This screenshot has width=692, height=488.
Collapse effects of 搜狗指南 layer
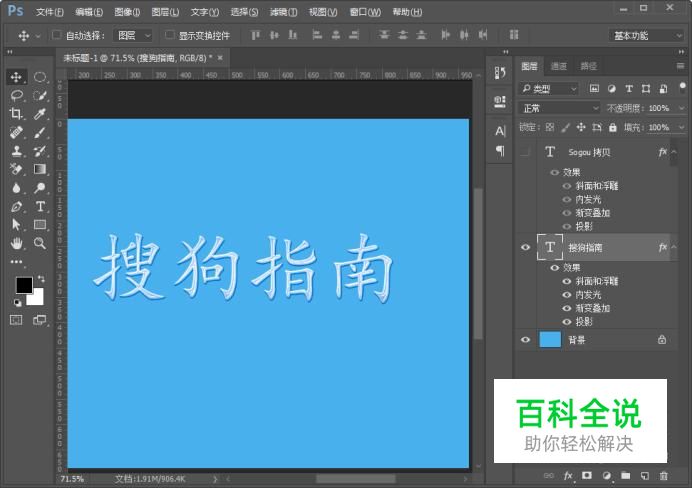coord(674,247)
